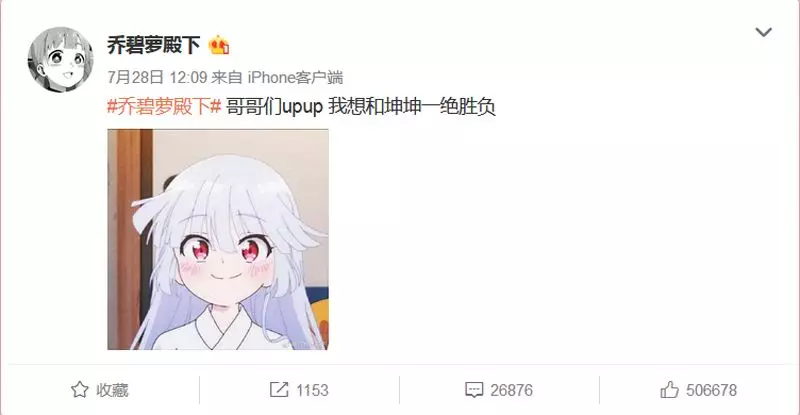The width and height of the screenshot is (800, 415).
Task: Click the 7月28日 12:09 timestamp
Action: click(157, 77)
